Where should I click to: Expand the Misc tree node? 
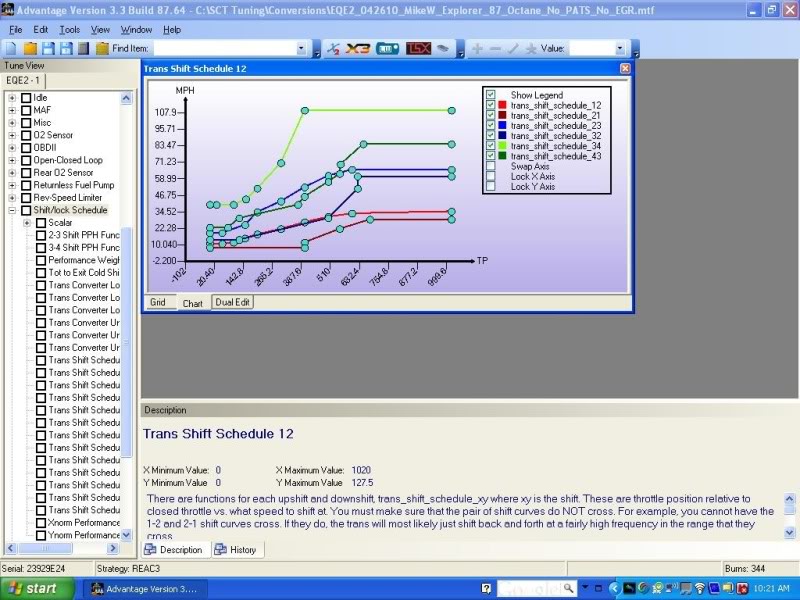click(x=12, y=123)
